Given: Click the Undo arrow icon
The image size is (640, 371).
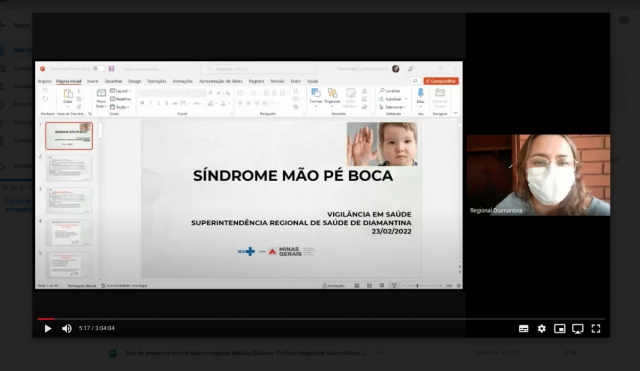Looking at the screenshot, I should (x=45, y=91).
